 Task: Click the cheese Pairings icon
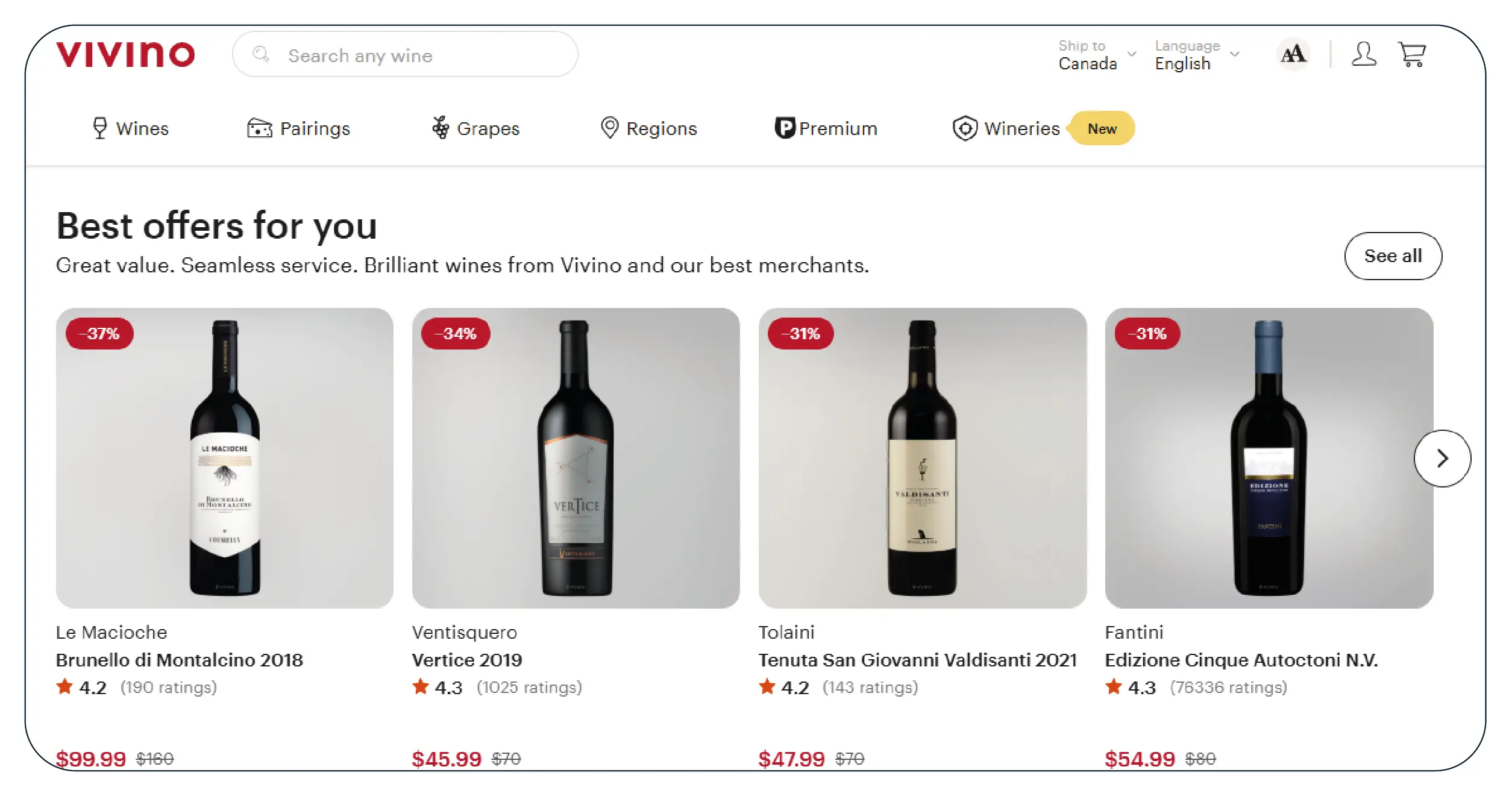pos(260,128)
